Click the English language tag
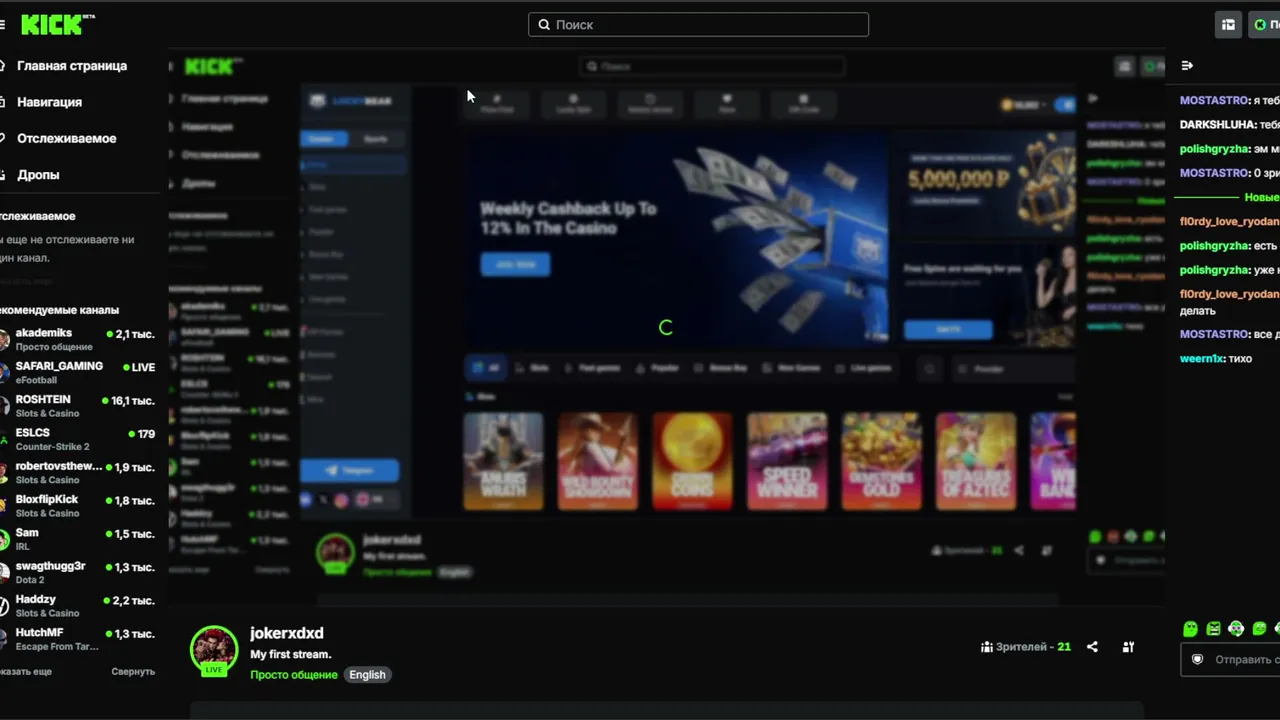Screen dimensions: 1280x720 367,675
